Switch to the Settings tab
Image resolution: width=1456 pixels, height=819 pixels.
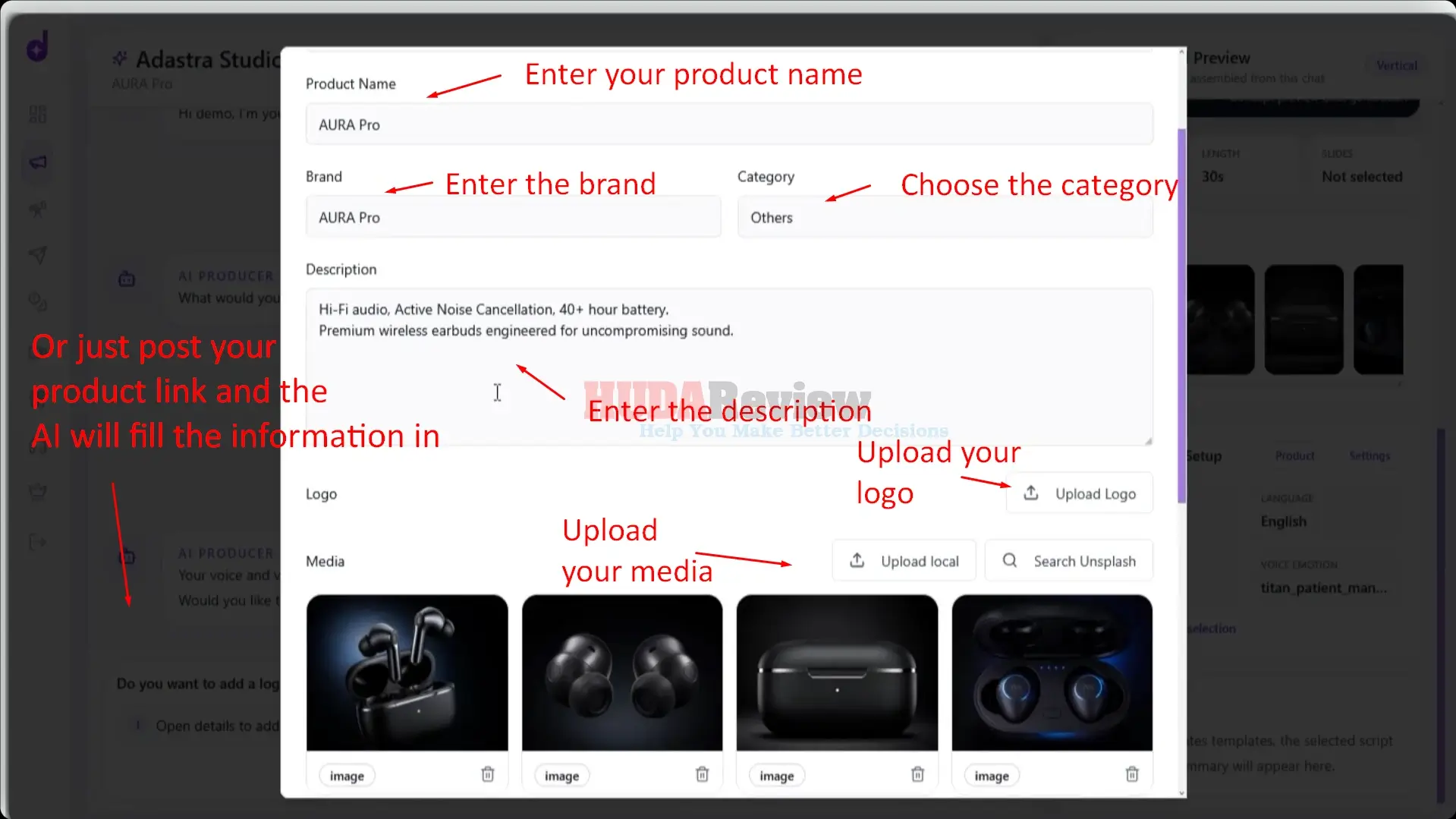coord(1370,456)
